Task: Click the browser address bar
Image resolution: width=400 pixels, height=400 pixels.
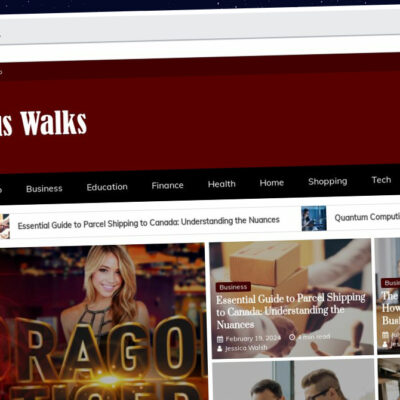Action: 200,32
